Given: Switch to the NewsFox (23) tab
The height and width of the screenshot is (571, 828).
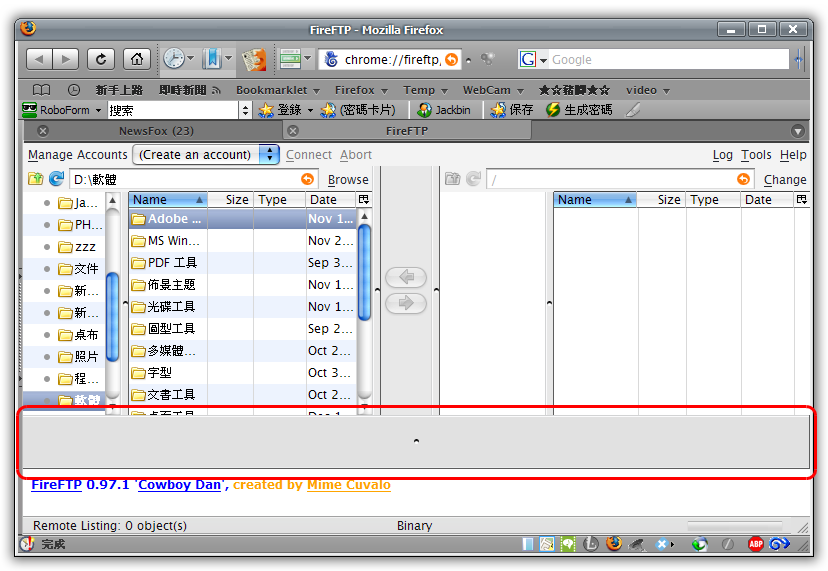Looking at the screenshot, I should click(x=156, y=131).
